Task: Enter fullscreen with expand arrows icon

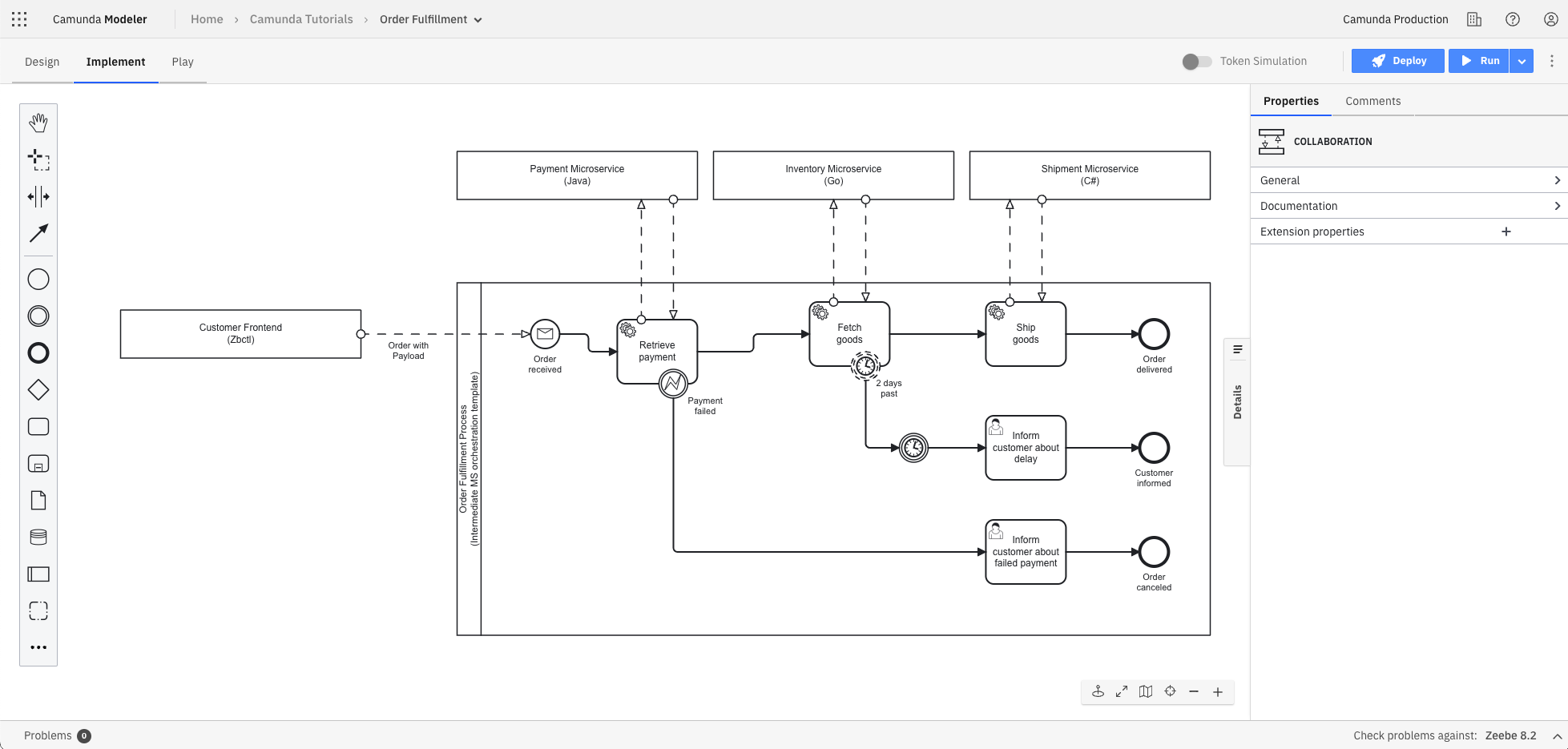Action: pyautogui.click(x=1122, y=691)
